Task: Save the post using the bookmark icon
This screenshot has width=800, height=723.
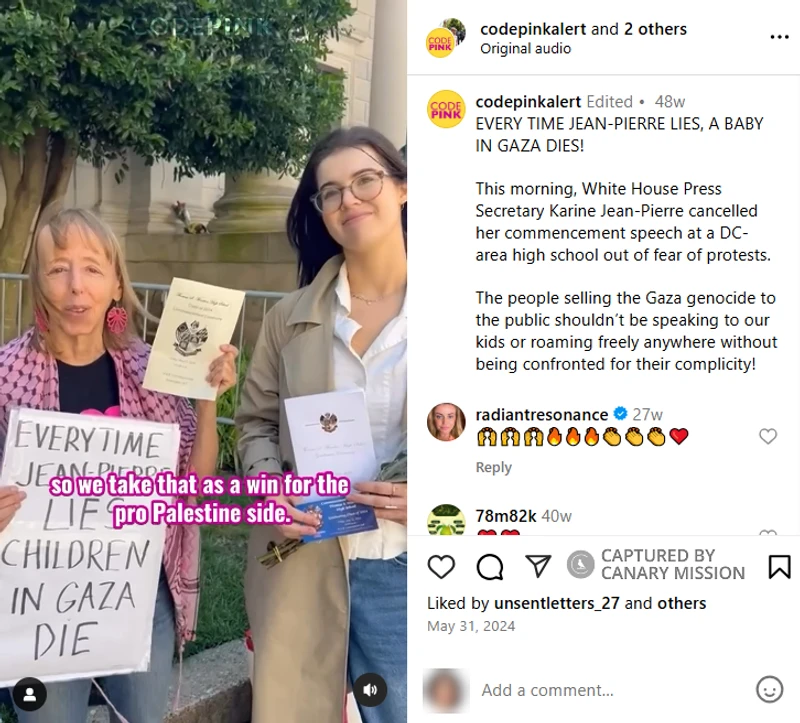Action: tap(779, 567)
